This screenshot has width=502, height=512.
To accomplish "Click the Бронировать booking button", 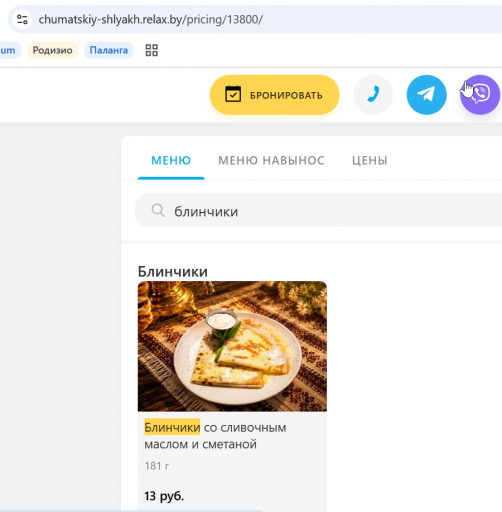I will click(x=275, y=95).
